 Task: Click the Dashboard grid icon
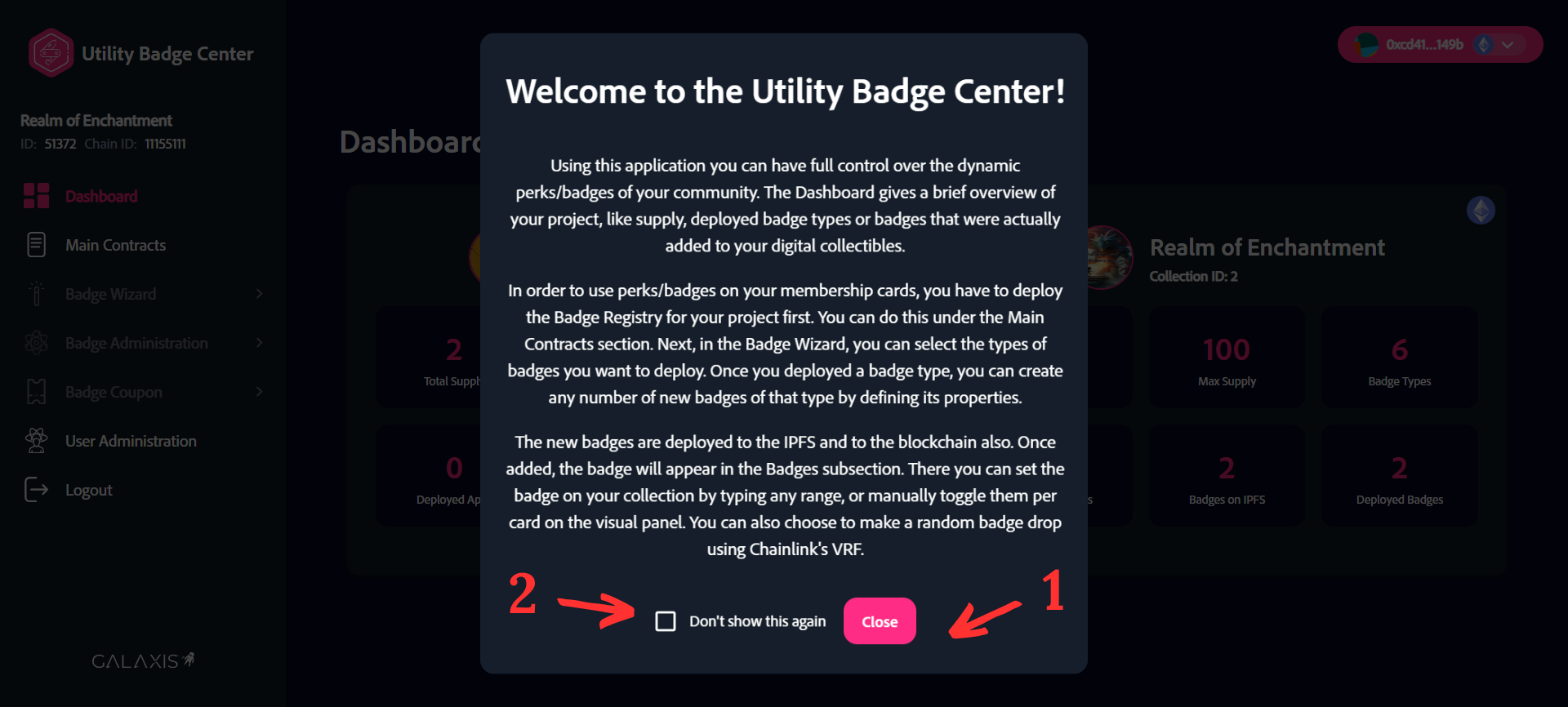click(36, 196)
